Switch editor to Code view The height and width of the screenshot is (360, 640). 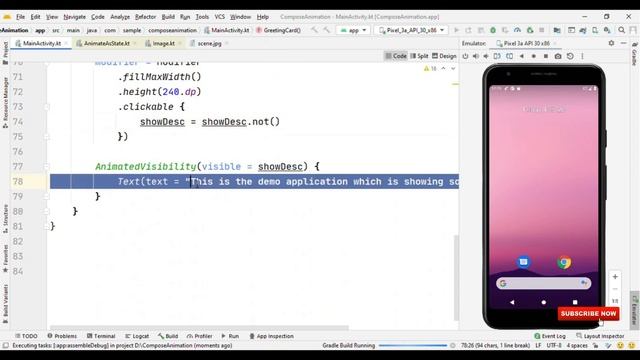[x=396, y=56]
